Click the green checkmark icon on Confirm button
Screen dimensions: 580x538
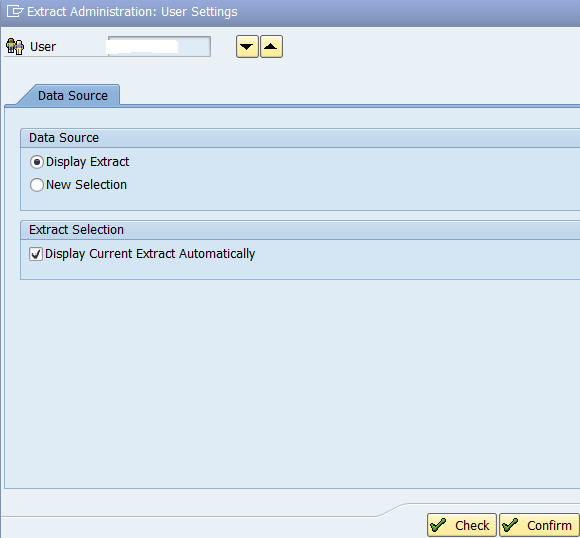click(510, 525)
